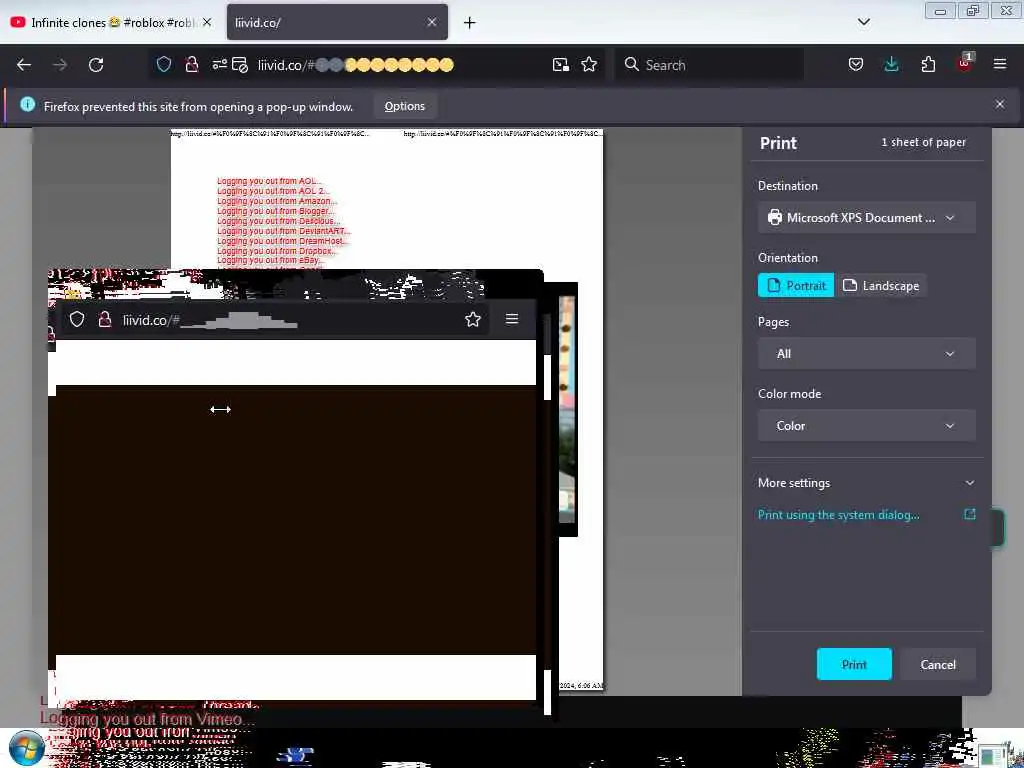Click the notification info icon
The image size is (1024, 768).
[27, 104]
